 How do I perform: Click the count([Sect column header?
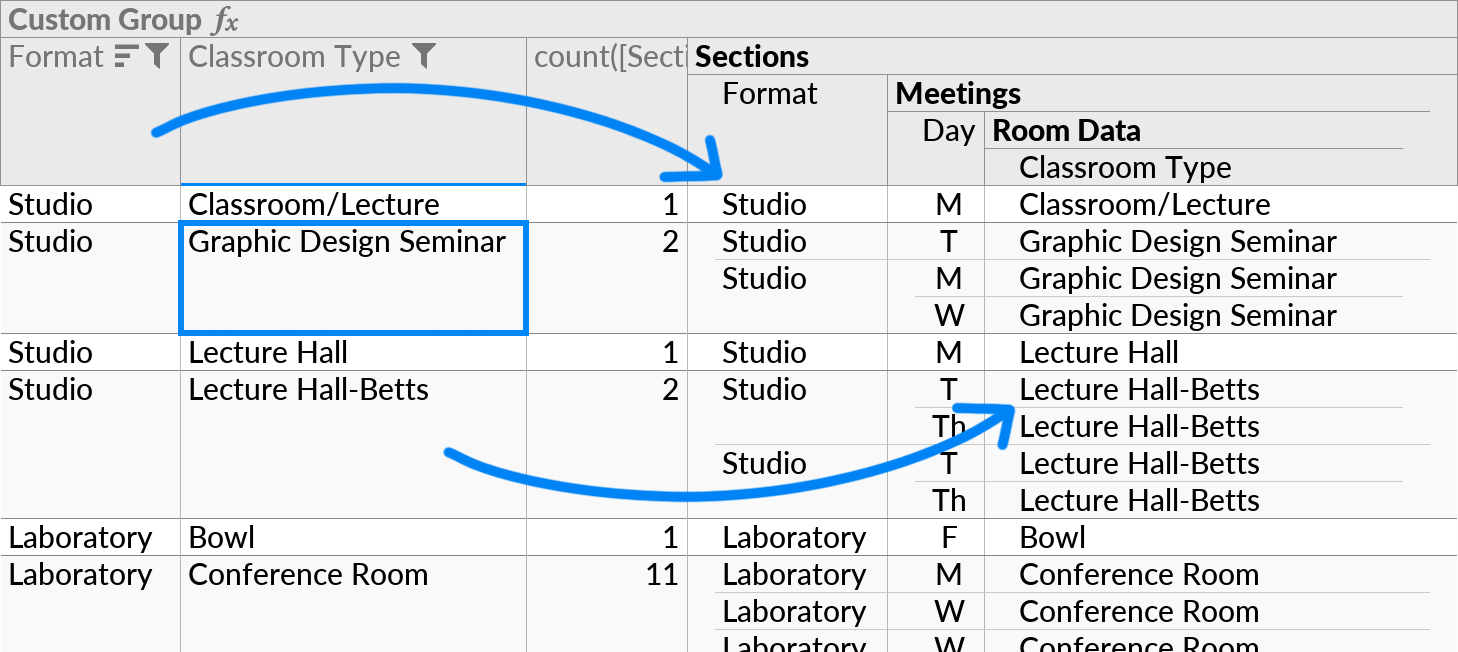(x=605, y=56)
